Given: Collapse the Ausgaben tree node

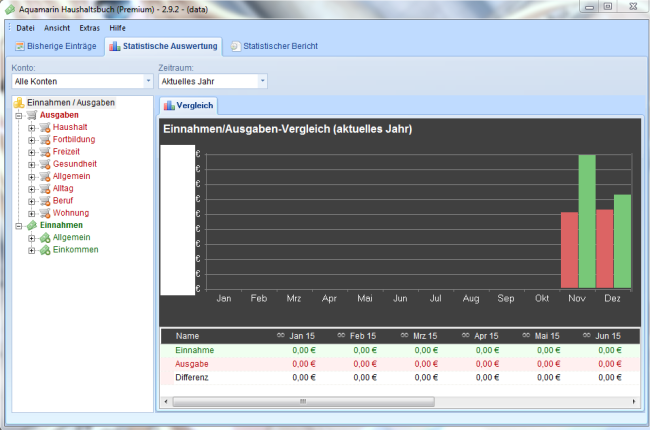Looking at the screenshot, I should (x=19, y=116).
